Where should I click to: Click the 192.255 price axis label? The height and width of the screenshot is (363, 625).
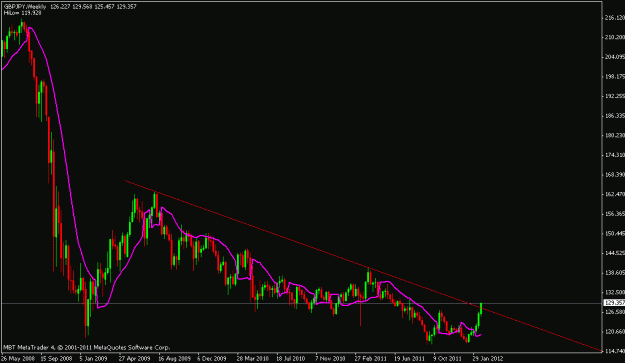615,96
